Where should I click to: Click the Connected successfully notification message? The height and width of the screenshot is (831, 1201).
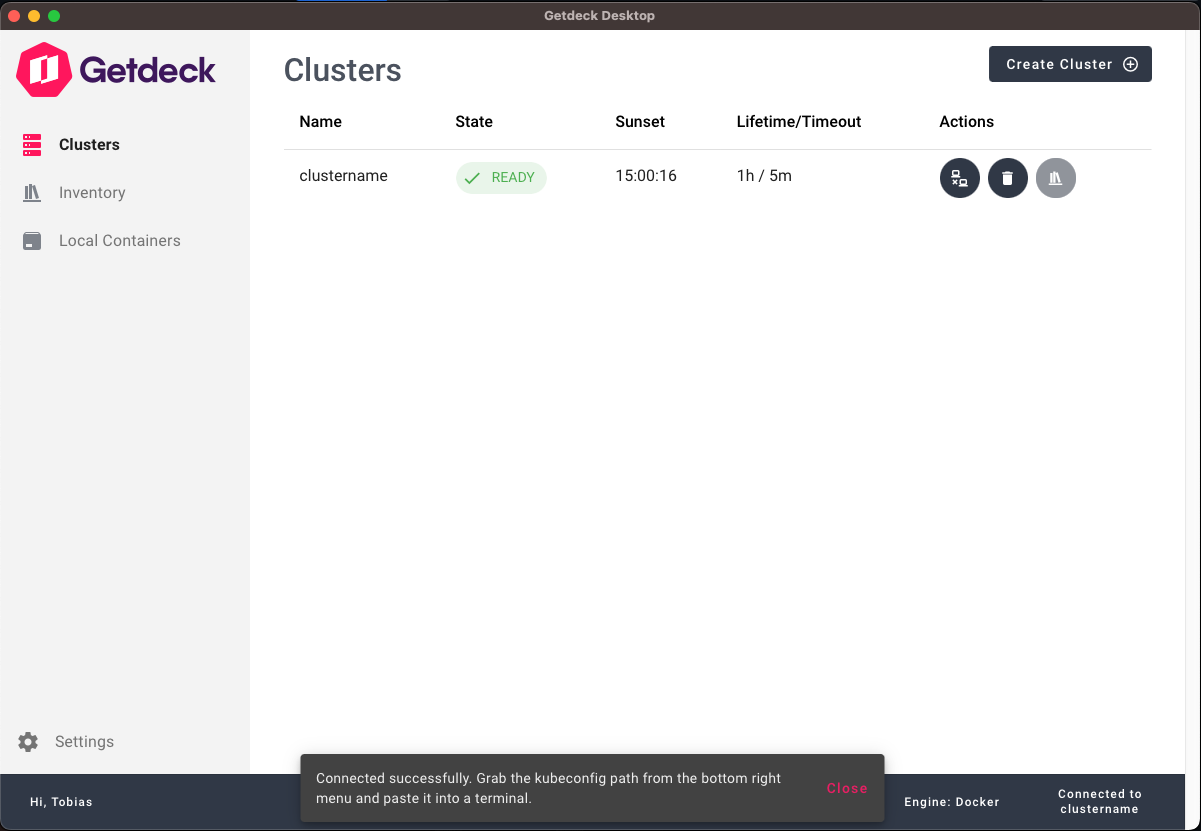549,788
